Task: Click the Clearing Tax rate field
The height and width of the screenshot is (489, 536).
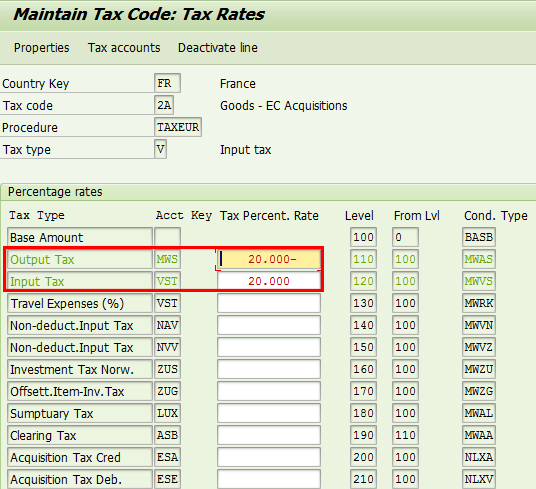Action: coord(269,435)
